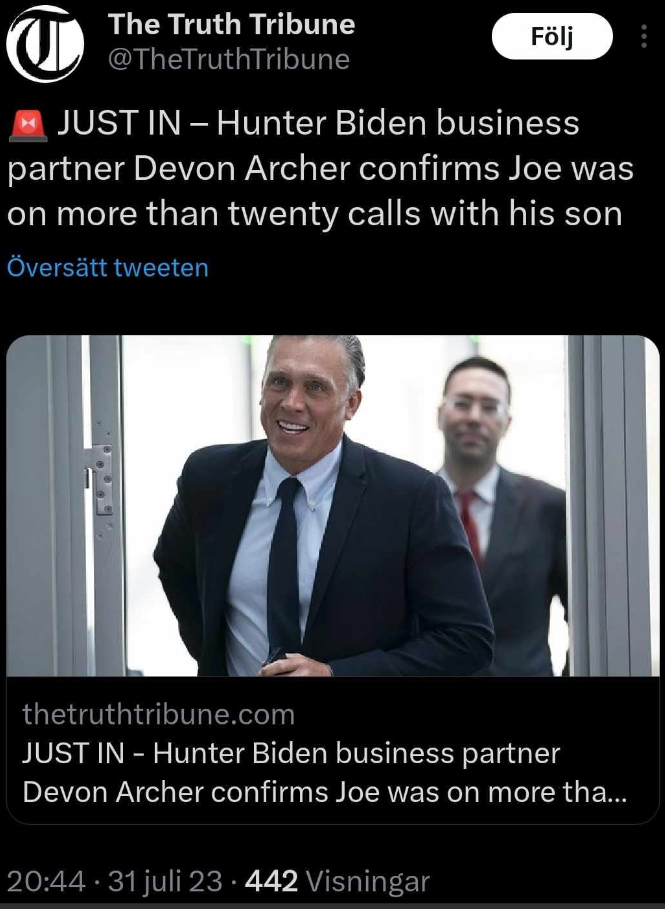This screenshot has width=665, height=909.
Task: Open the three-dot more options menu
Action: pyautogui.click(x=643, y=38)
